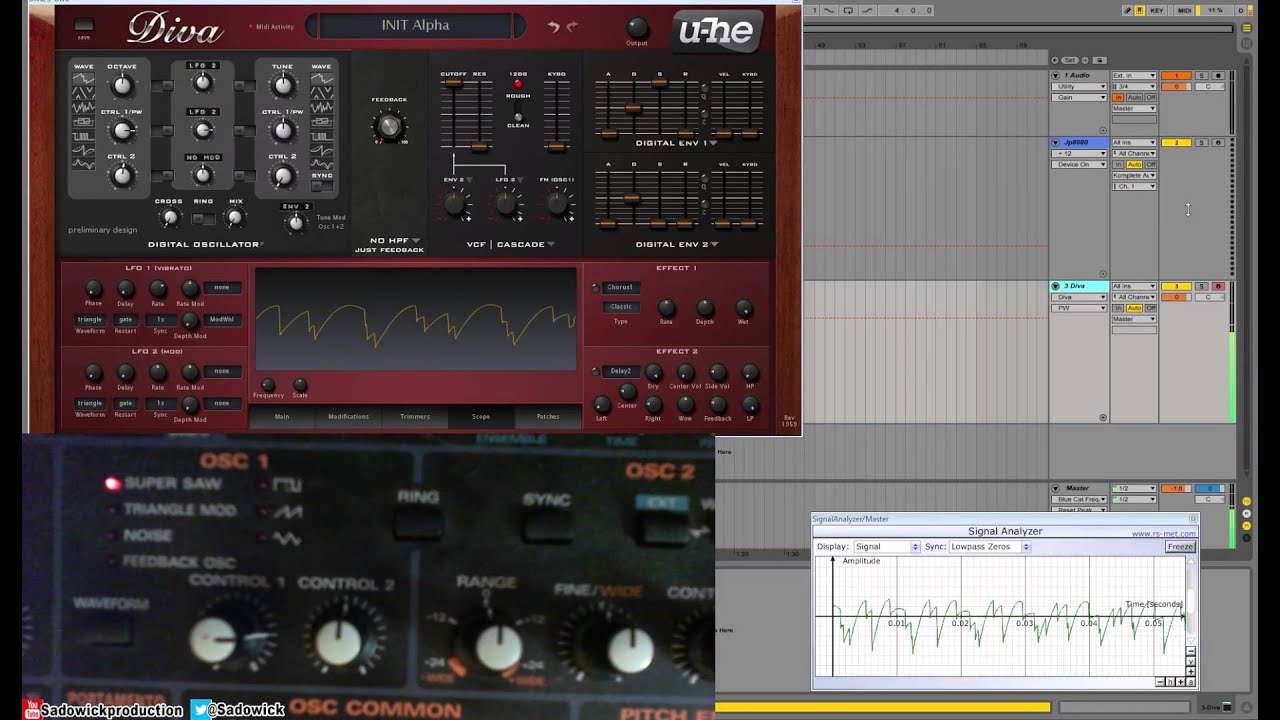
Task: Open the filter LFO 2 modulation source dropdown
Action: pos(509,180)
